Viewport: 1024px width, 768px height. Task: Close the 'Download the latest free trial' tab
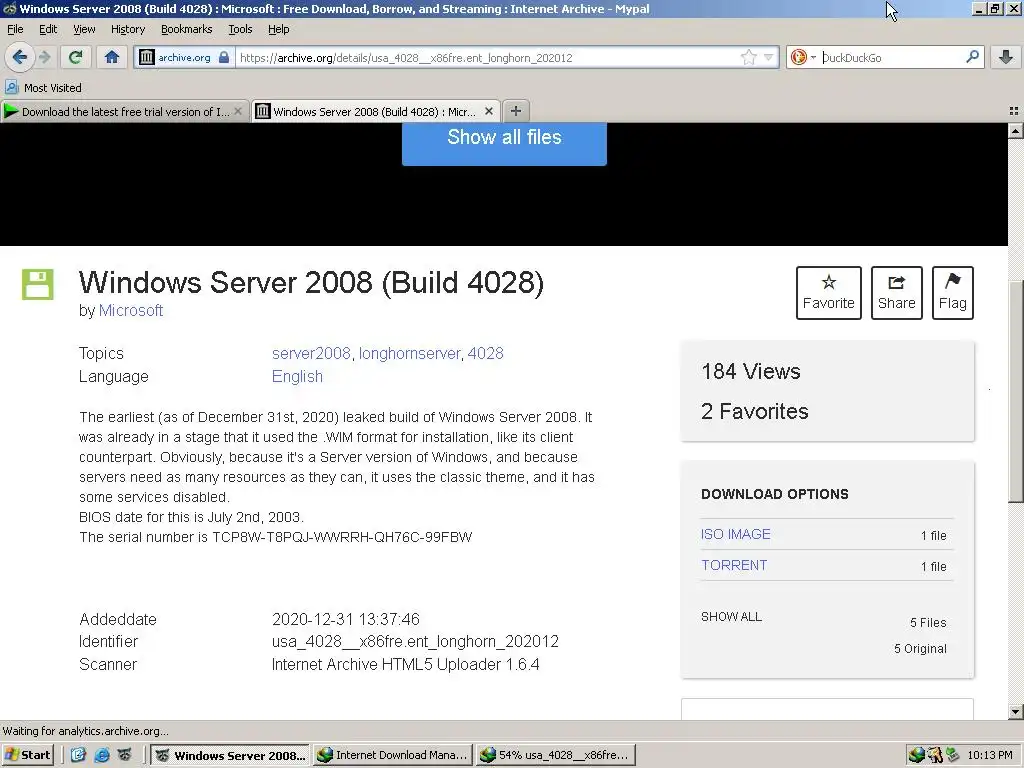(238, 111)
